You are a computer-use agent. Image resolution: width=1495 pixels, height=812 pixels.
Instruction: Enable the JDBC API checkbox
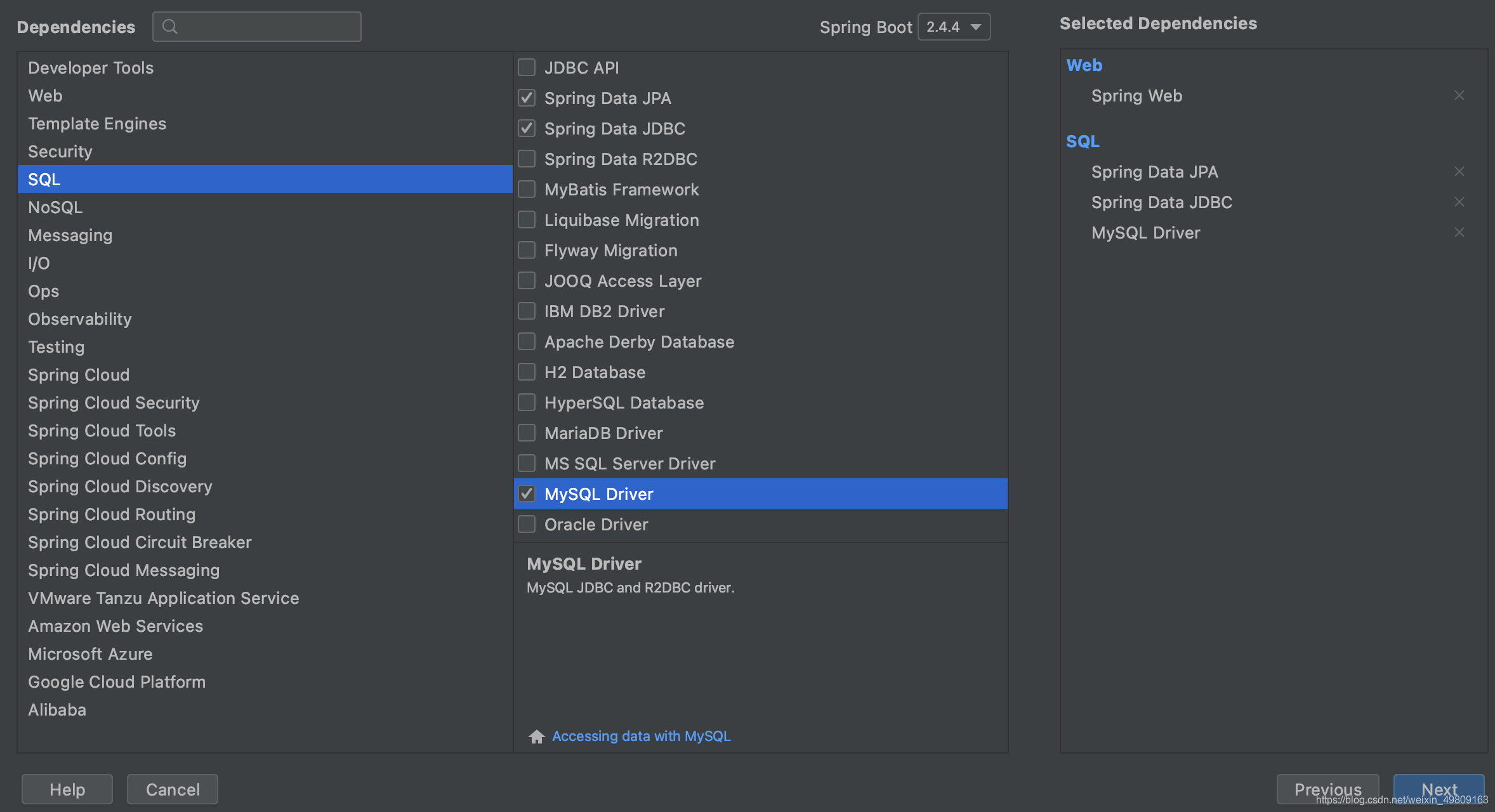(527, 67)
